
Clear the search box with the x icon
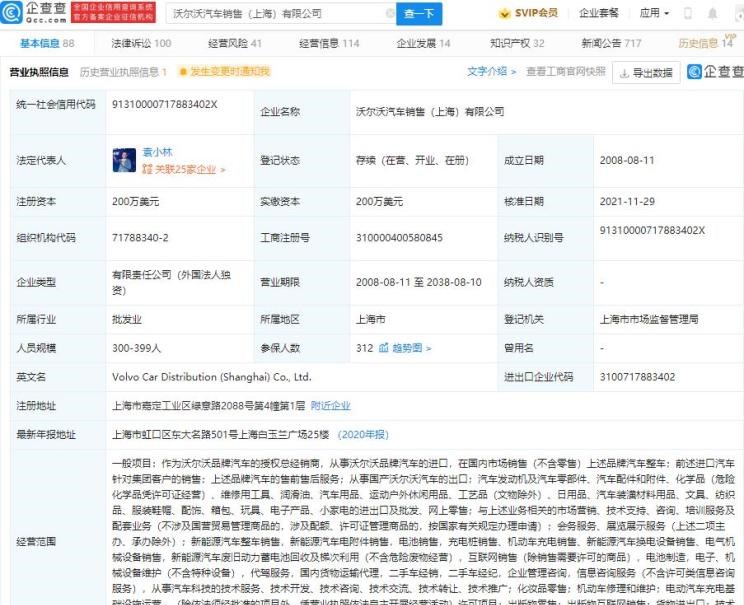(x=390, y=13)
